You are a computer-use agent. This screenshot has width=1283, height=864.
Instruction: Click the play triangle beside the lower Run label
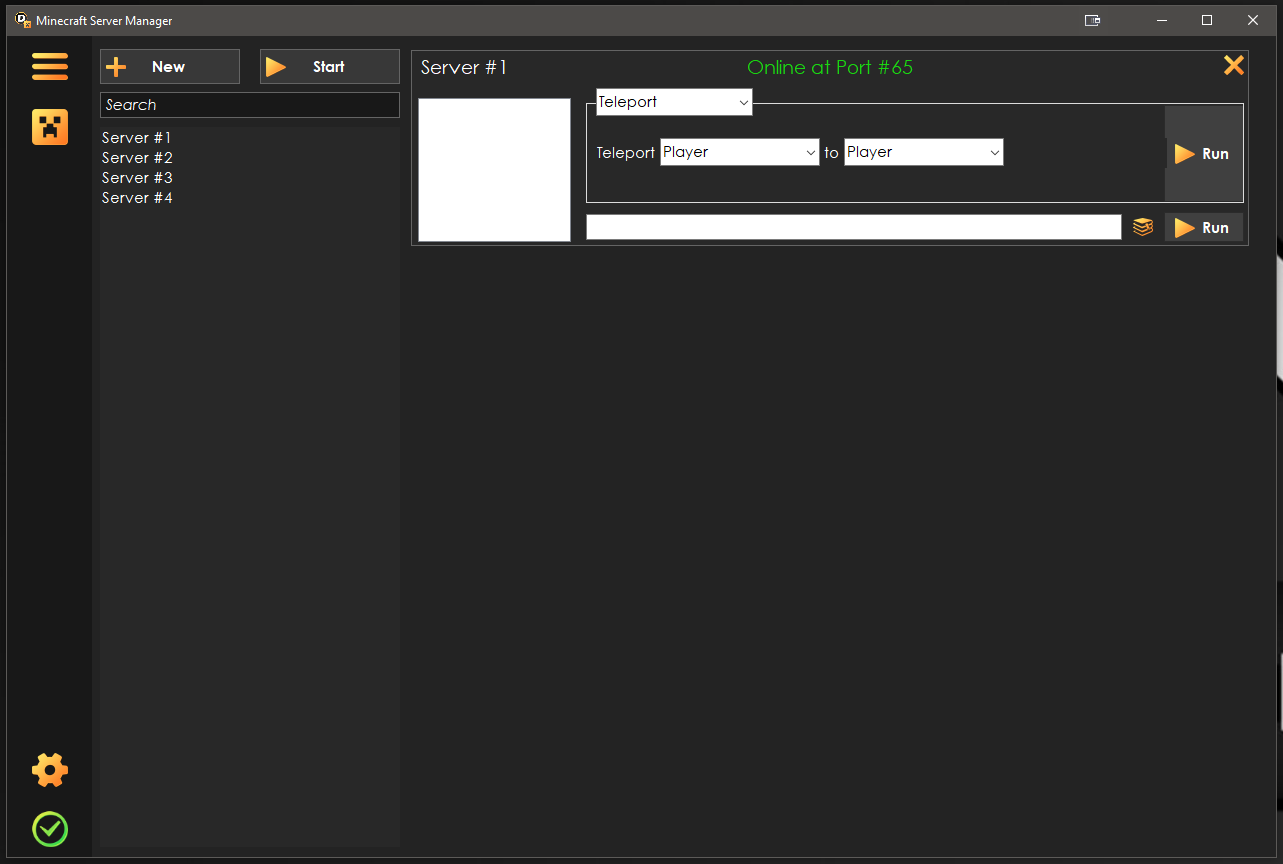[x=1183, y=227]
